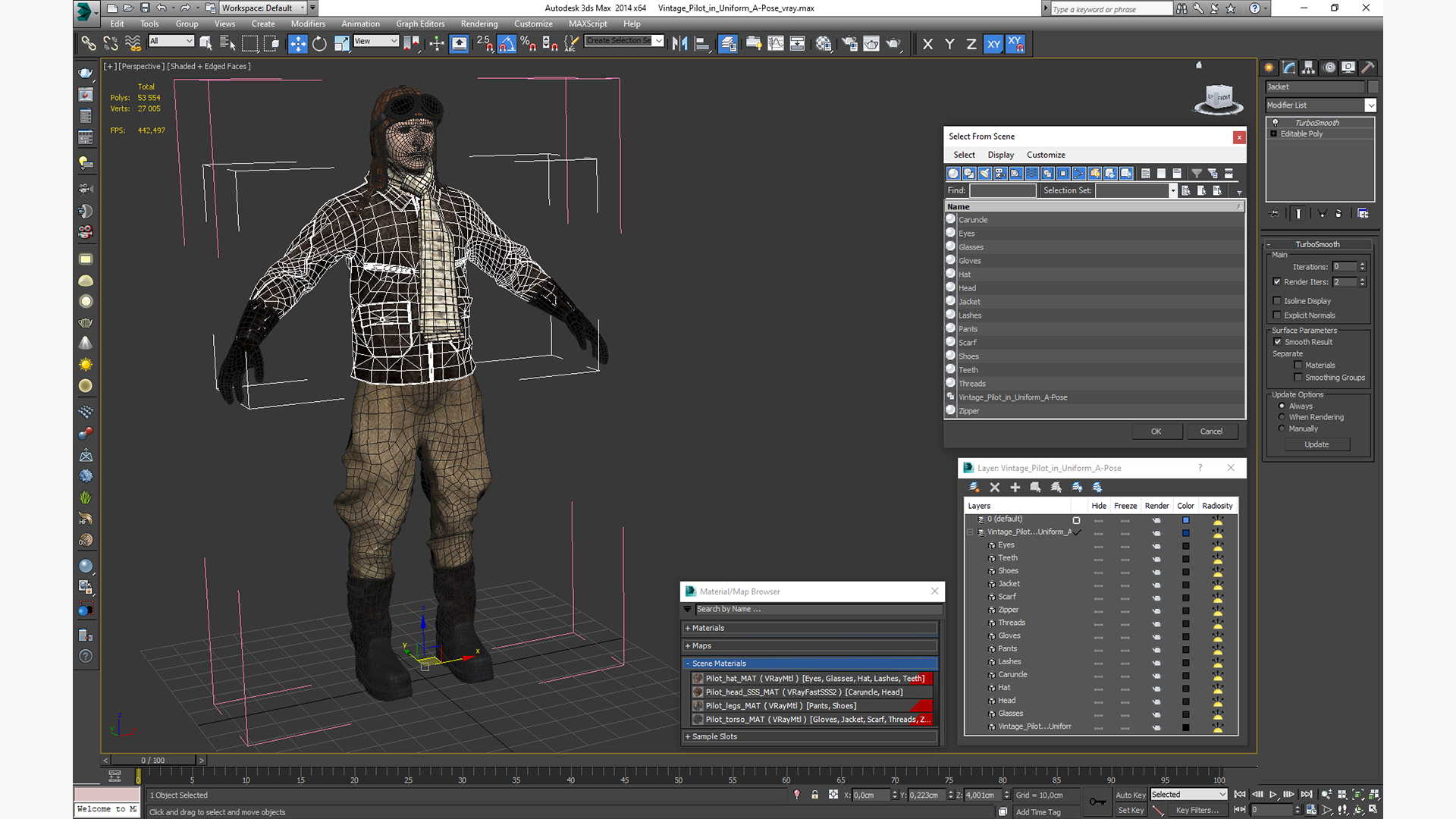Image resolution: width=1456 pixels, height=819 pixels.
Task: Click the Align tool icon
Action: pyautogui.click(x=702, y=44)
